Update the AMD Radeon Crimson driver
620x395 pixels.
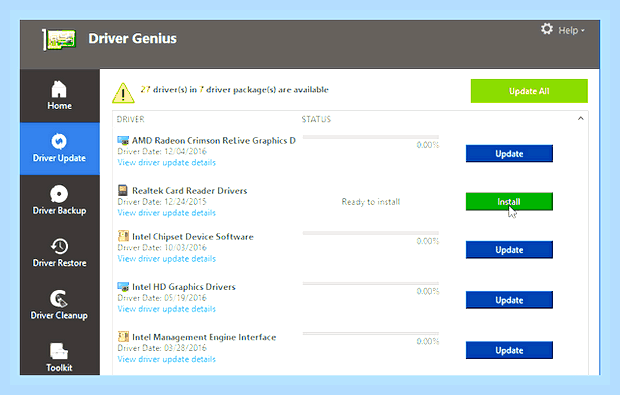pyautogui.click(x=509, y=153)
